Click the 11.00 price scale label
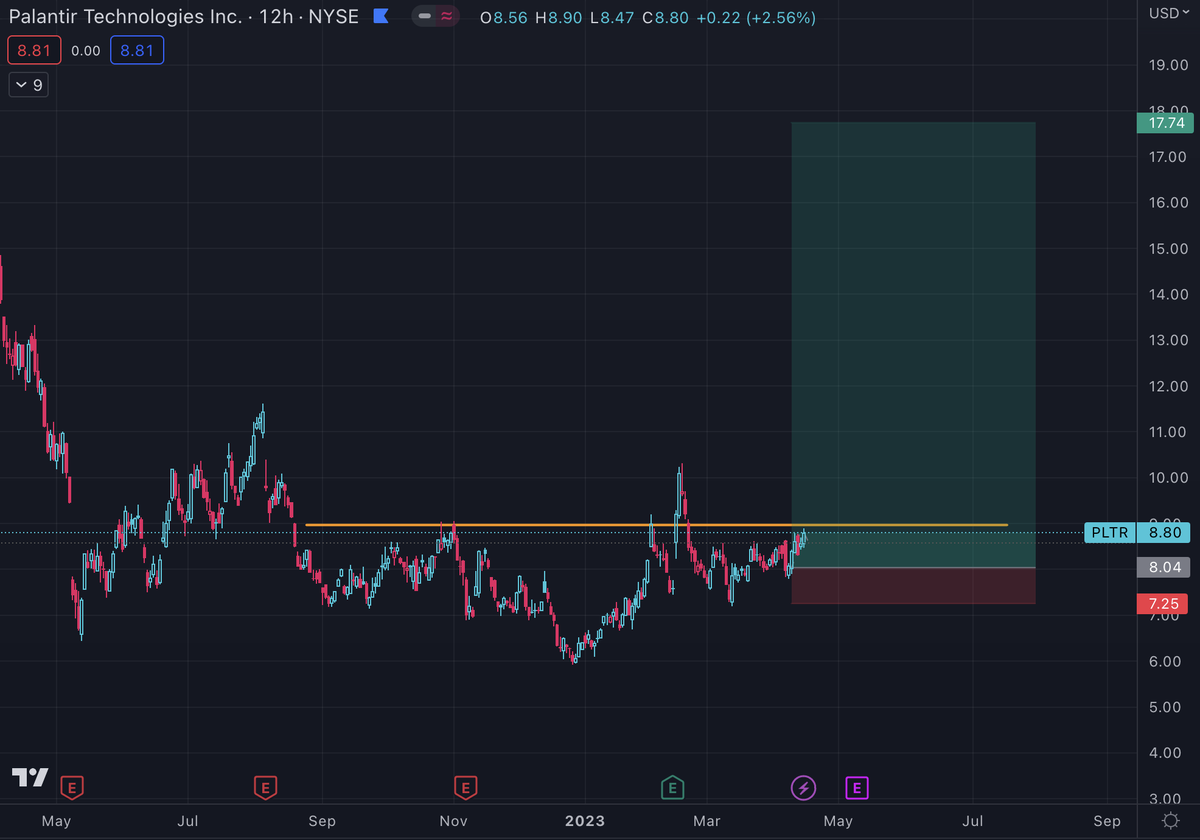This screenshot has width=1200, height=840. [1167, 432]
